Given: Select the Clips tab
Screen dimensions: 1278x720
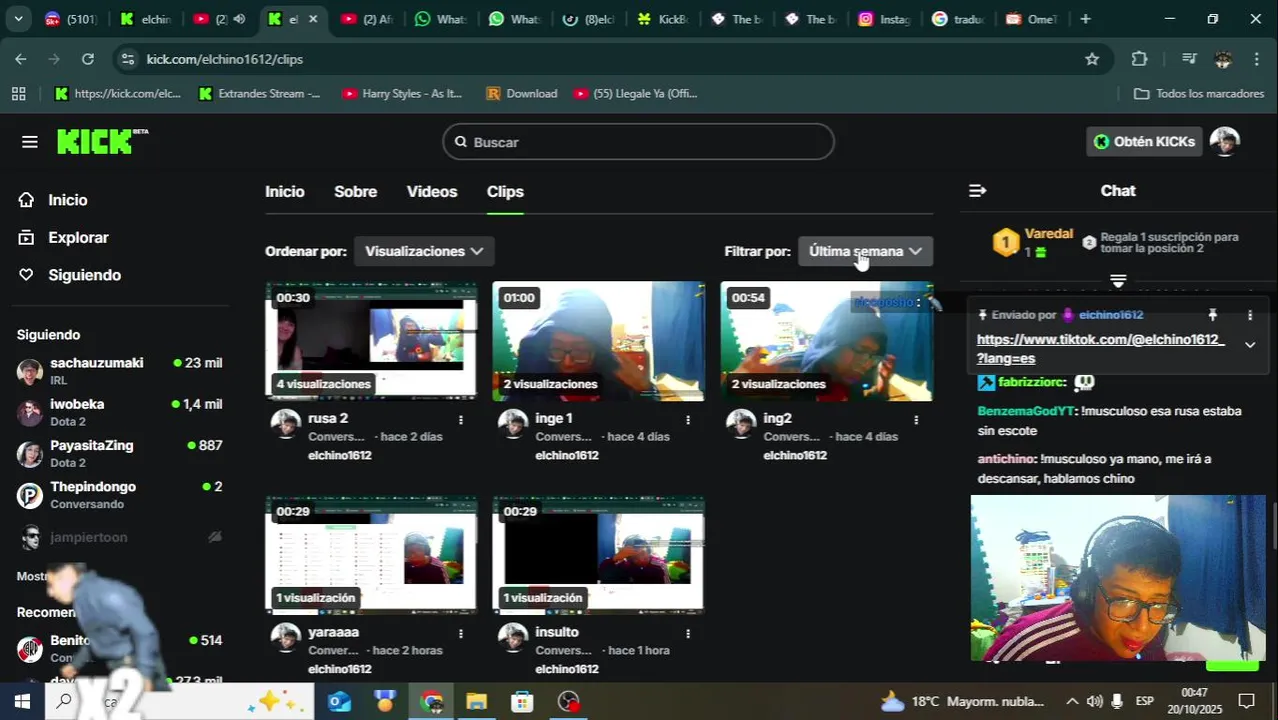Looking at the screenshot, I should pos(505,191).
